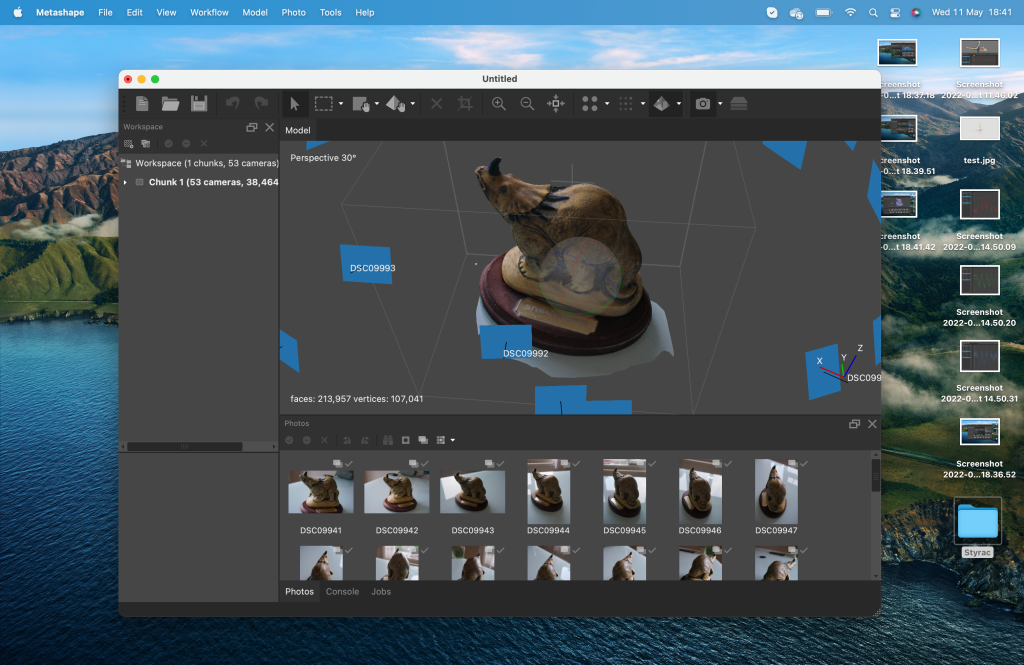Open the Workflow menu
1024x665 pixels.
coord(209,12)
